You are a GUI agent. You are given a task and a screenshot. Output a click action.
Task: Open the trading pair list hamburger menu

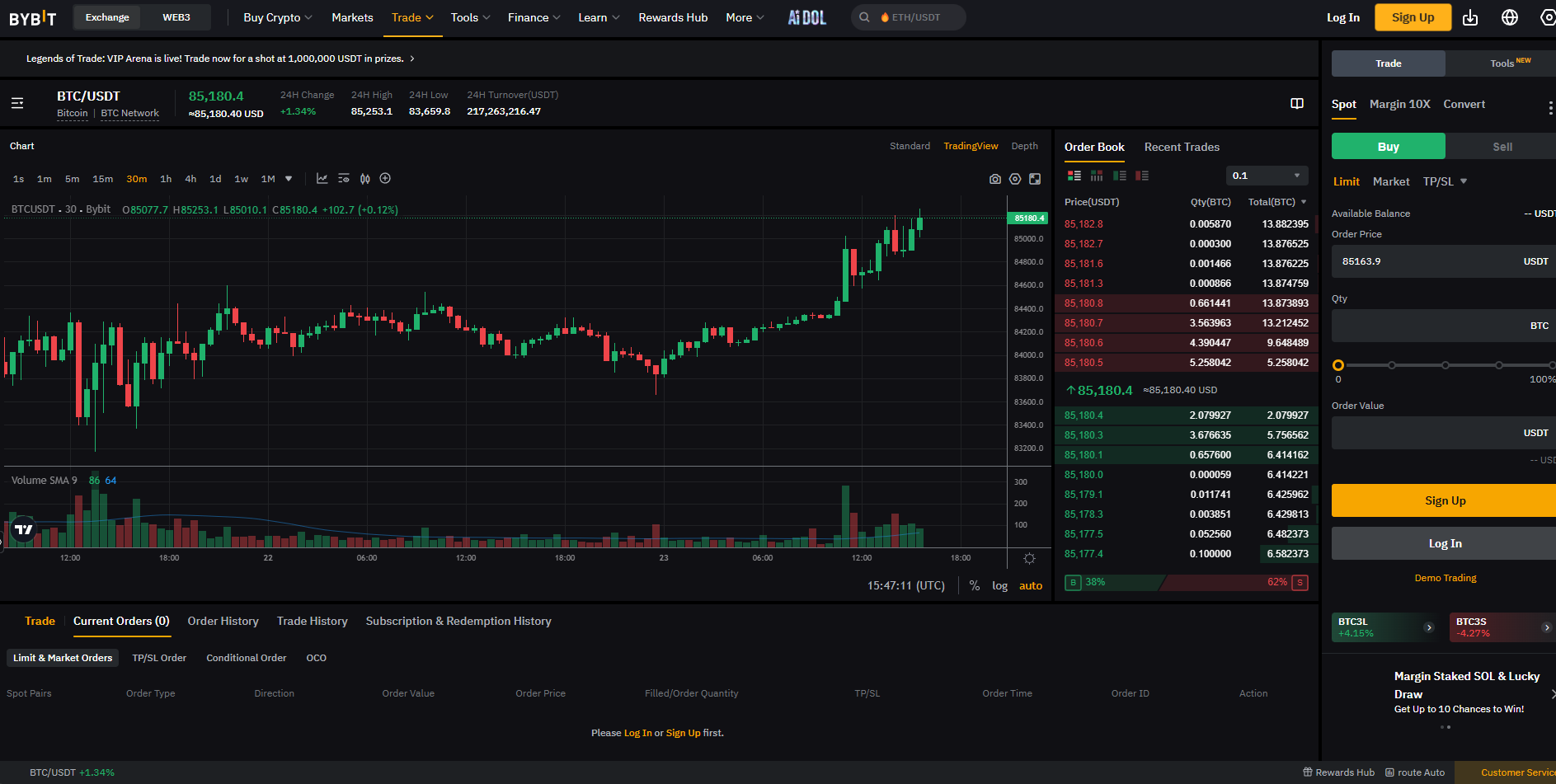(17, 104)
